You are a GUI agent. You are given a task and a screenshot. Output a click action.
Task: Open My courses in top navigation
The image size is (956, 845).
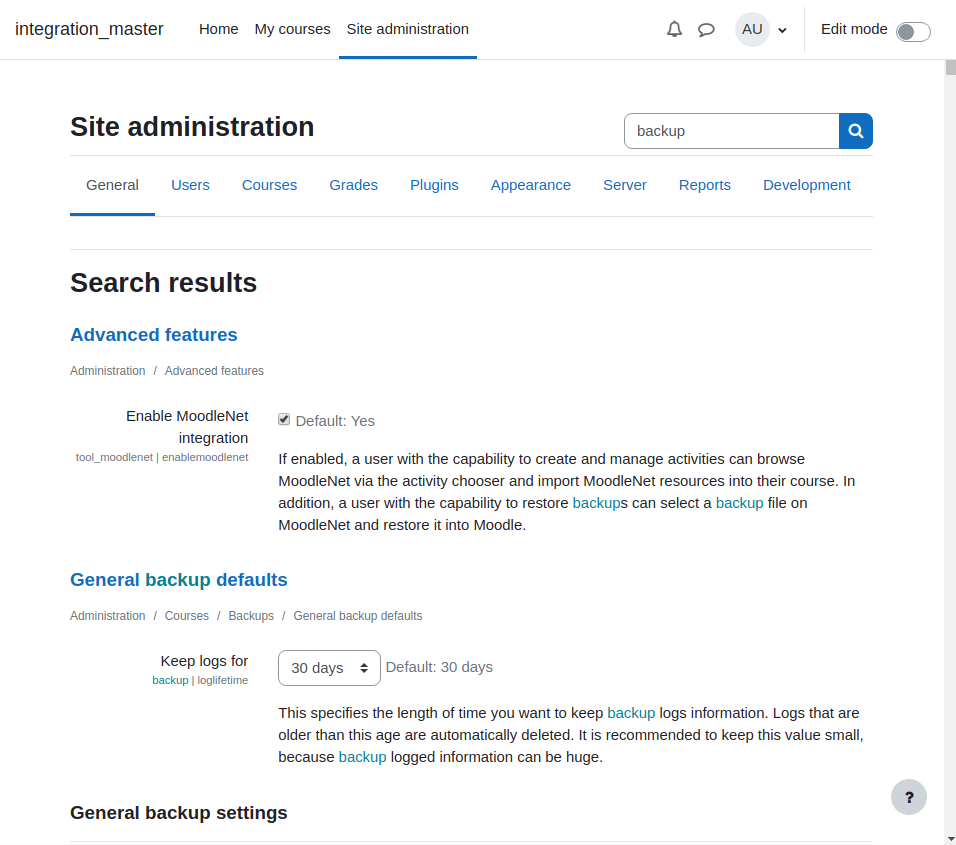click(x=292, y=29)
